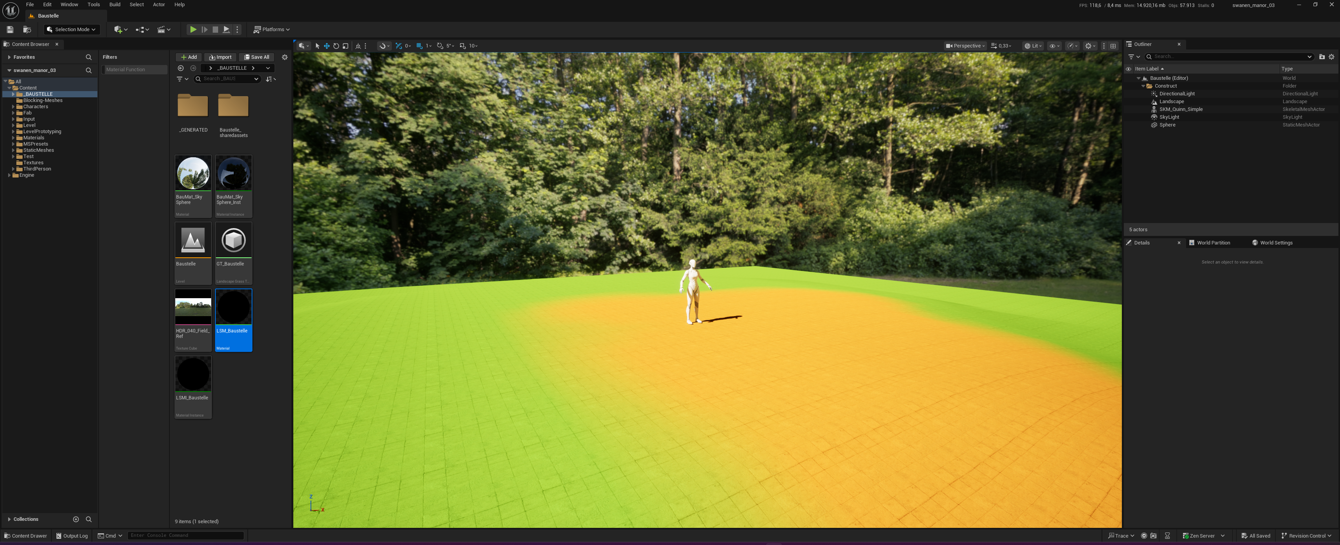The height and width of the screenshot is (545, 1340).
Task: Click the Save current level icon
Action: (10, 30)
